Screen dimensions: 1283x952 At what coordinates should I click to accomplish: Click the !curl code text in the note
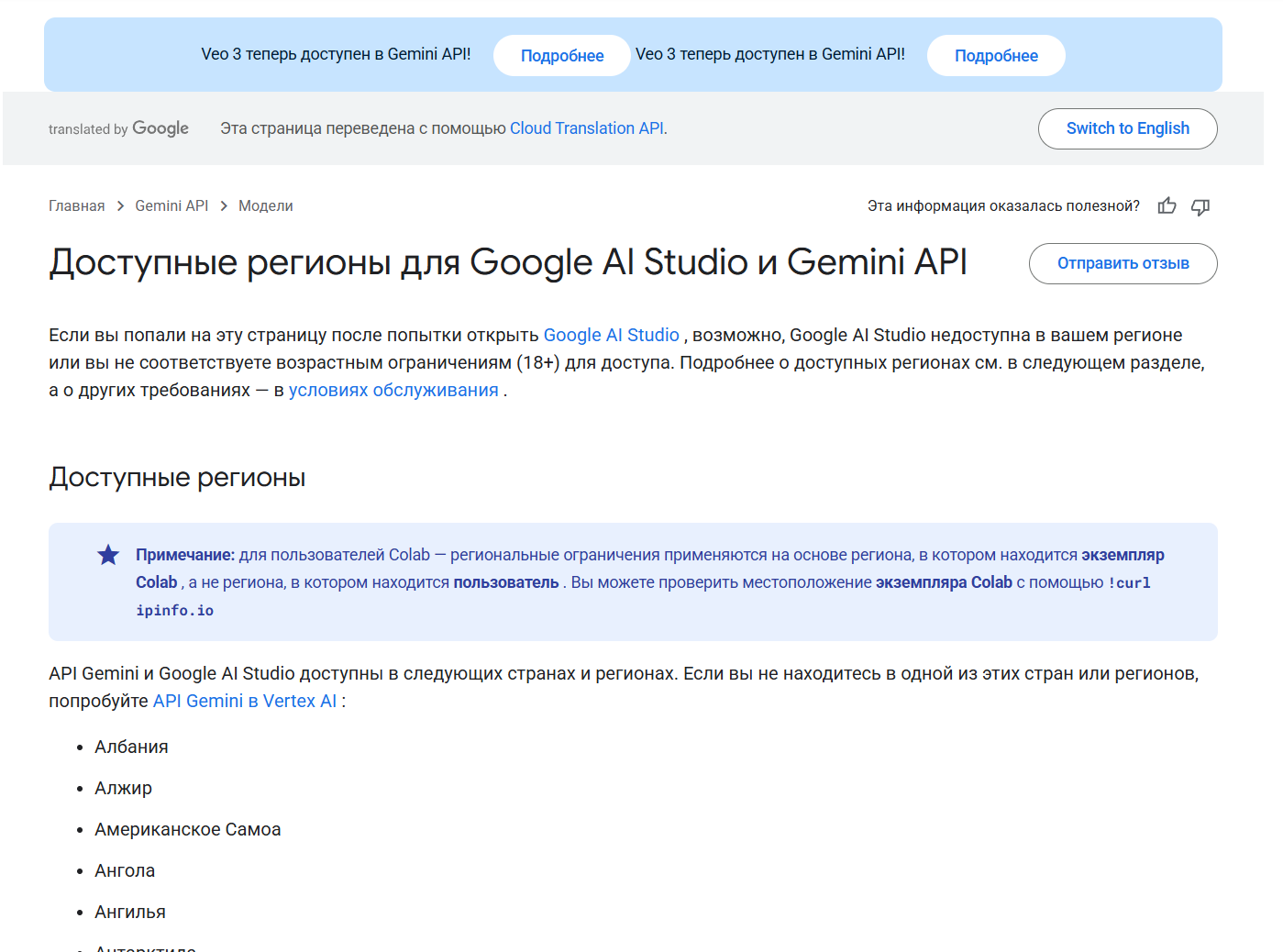pyautogui.click(x=1129, y=582)
